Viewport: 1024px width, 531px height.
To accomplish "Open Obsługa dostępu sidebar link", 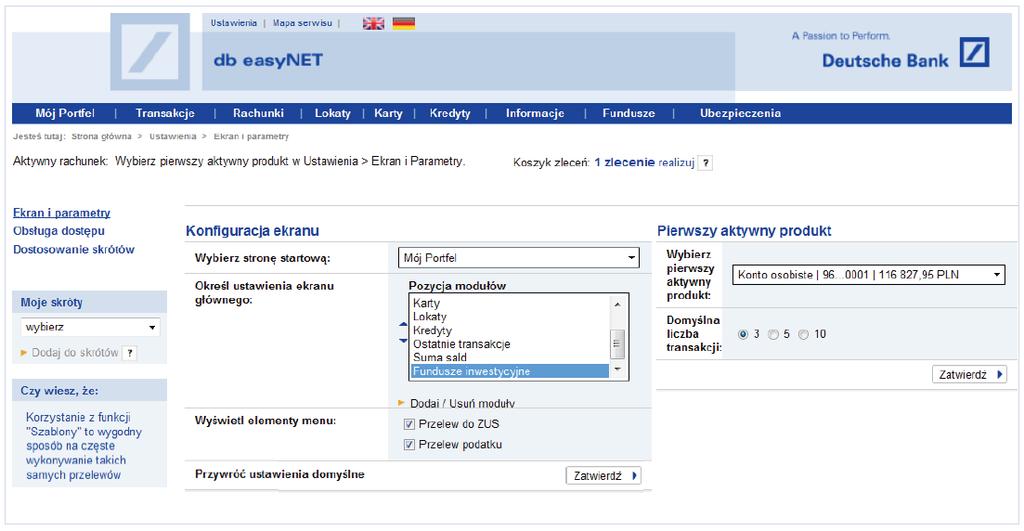I will point(59,231).
